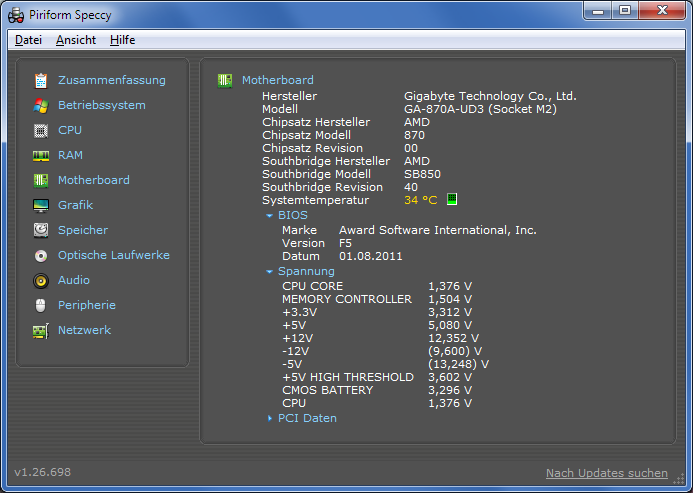Click the Speccy app icon in title bar
The height and width of the screenshot is (493, 693).
pyautogui.click(x=16, y=15)
